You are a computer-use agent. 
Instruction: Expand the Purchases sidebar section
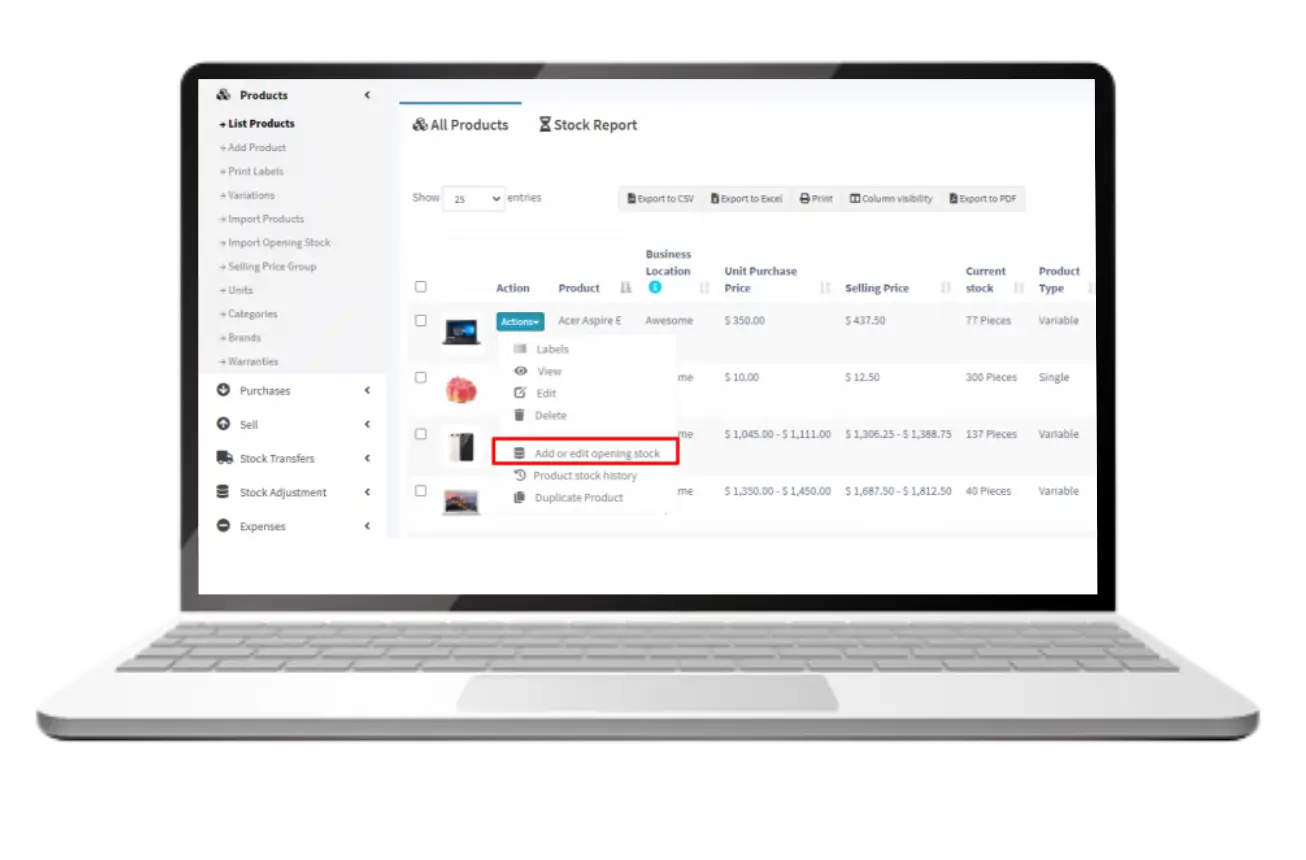point(265,391)
